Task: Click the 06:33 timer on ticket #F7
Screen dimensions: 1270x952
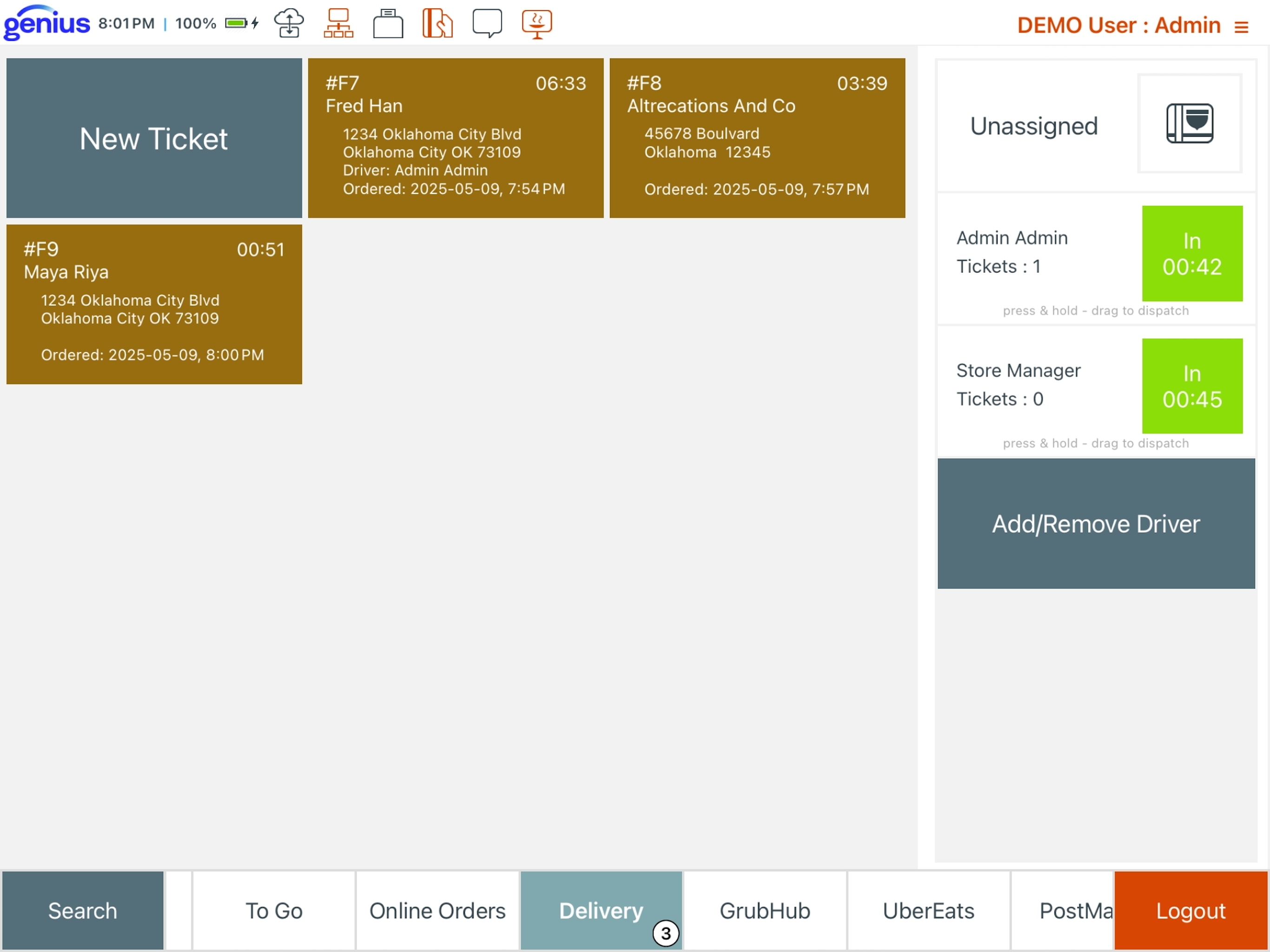Action: 561,83
